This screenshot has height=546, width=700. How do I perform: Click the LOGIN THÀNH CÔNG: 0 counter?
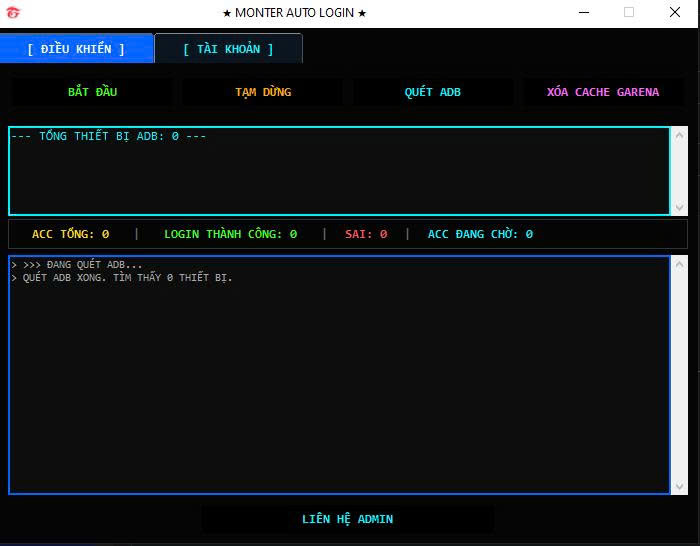pyautogui.click(x=230, y=234)
